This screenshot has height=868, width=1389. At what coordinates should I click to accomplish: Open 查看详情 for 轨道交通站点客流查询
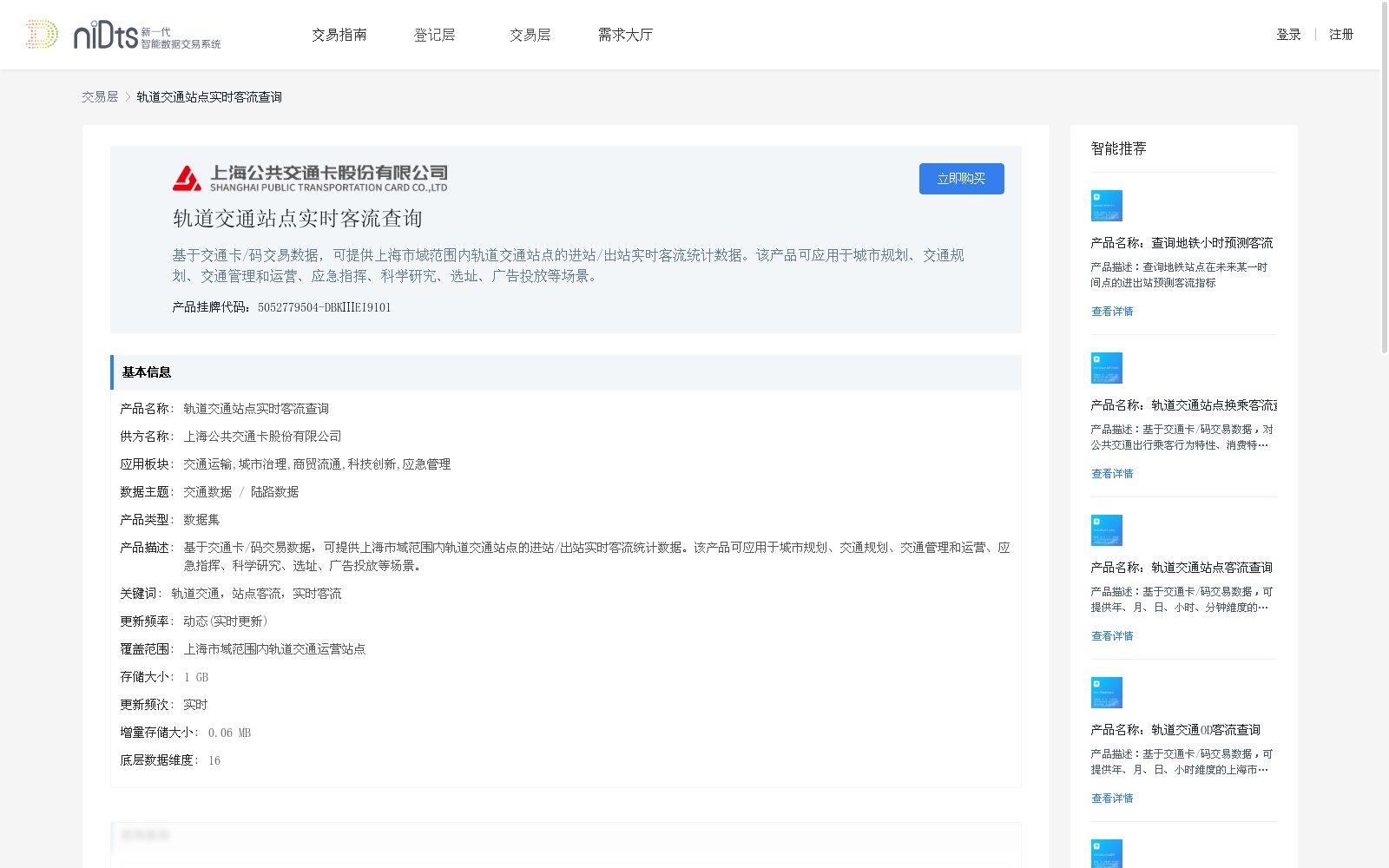pos(1112,636)
